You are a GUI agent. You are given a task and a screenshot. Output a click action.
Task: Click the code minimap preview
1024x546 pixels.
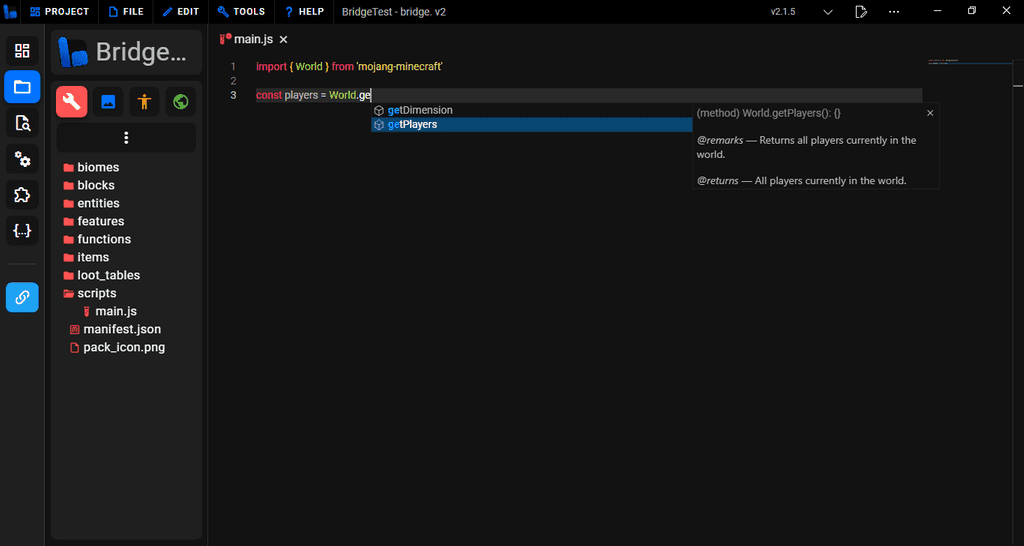click(944, 61)
